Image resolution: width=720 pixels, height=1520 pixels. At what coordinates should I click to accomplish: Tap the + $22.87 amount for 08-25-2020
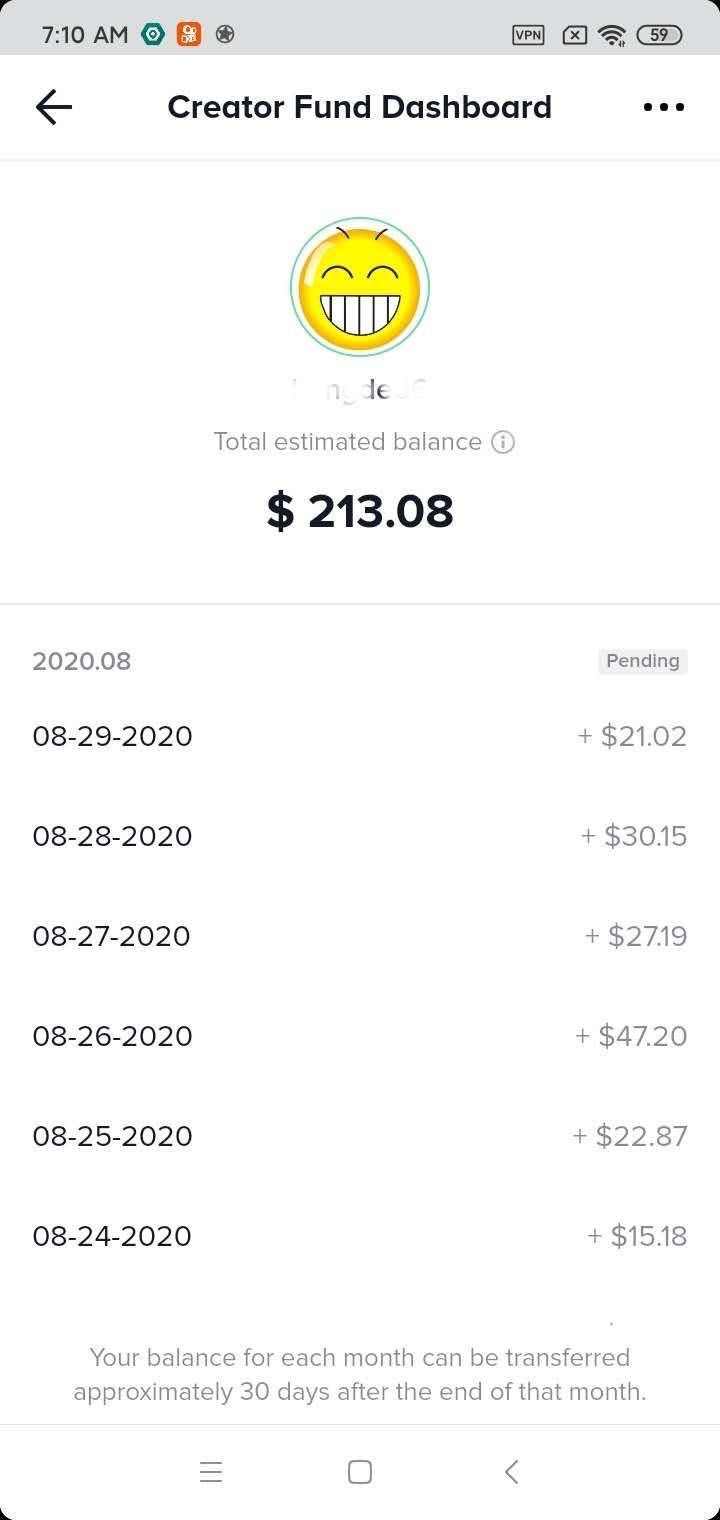(630, 1137)
